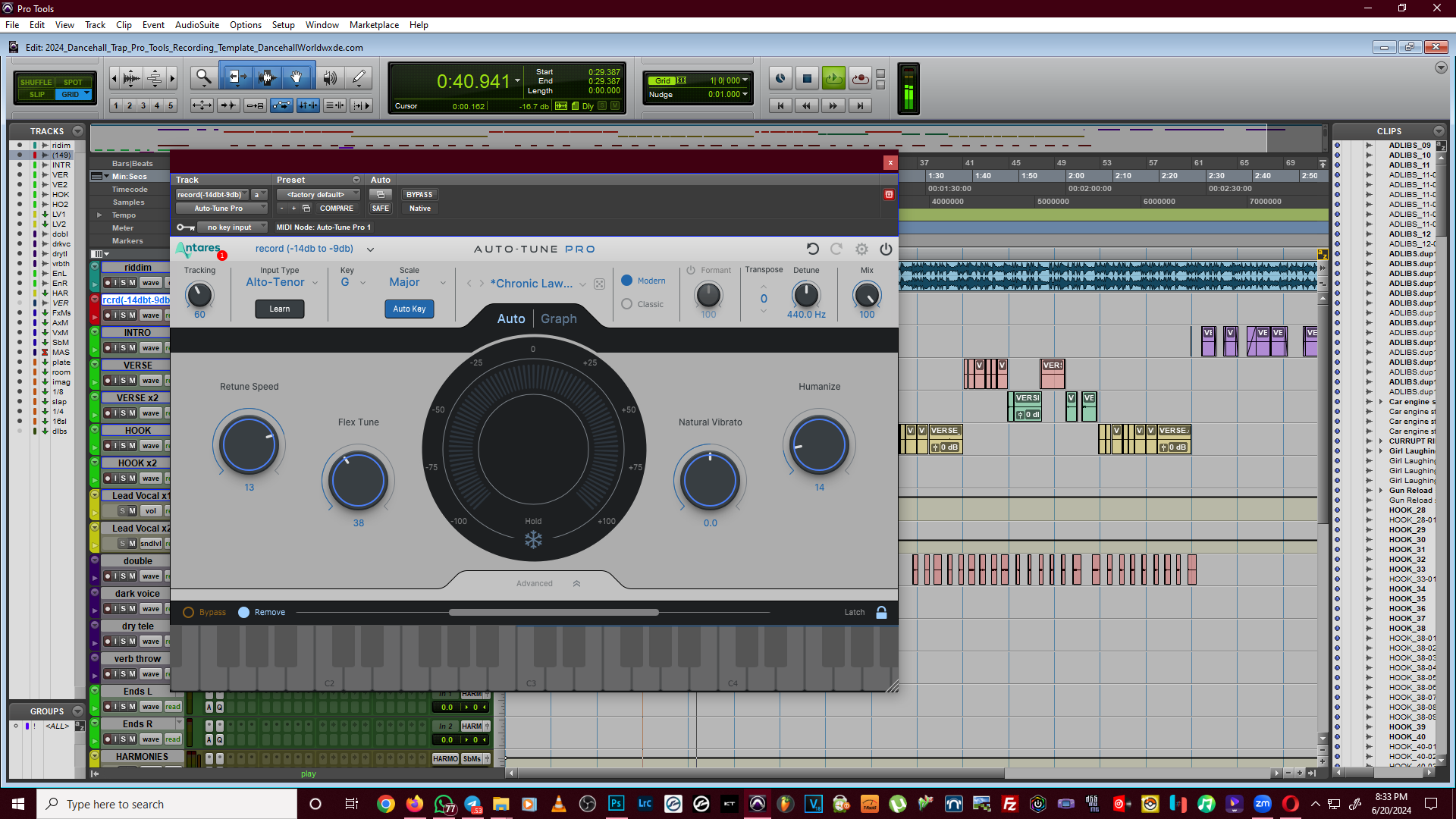
Task: Select the Pencil tool
Action: [x=359, y=77]
